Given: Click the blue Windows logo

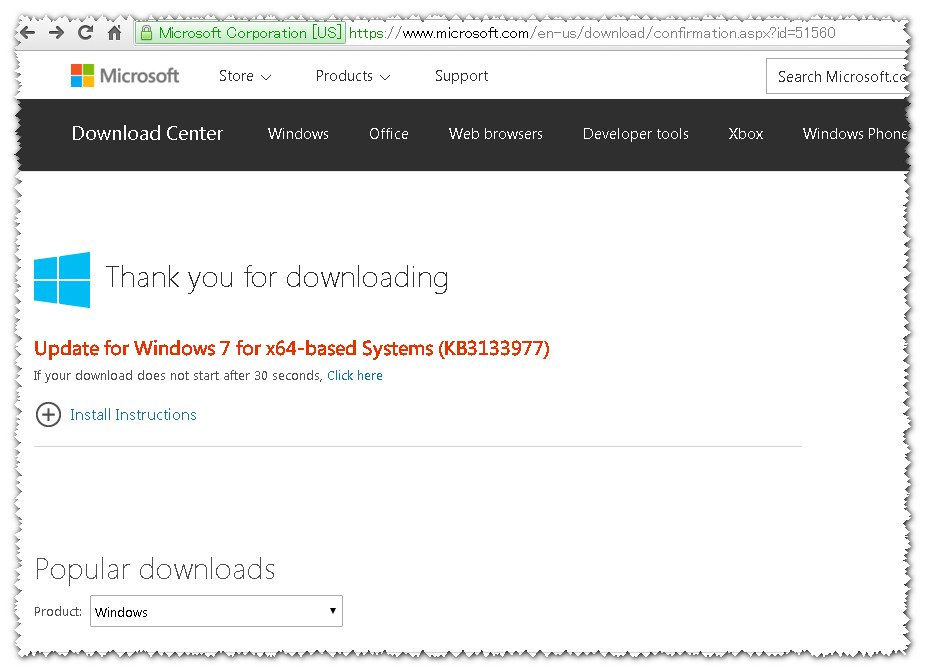Looking at the screenshot, I should (62, 280).
